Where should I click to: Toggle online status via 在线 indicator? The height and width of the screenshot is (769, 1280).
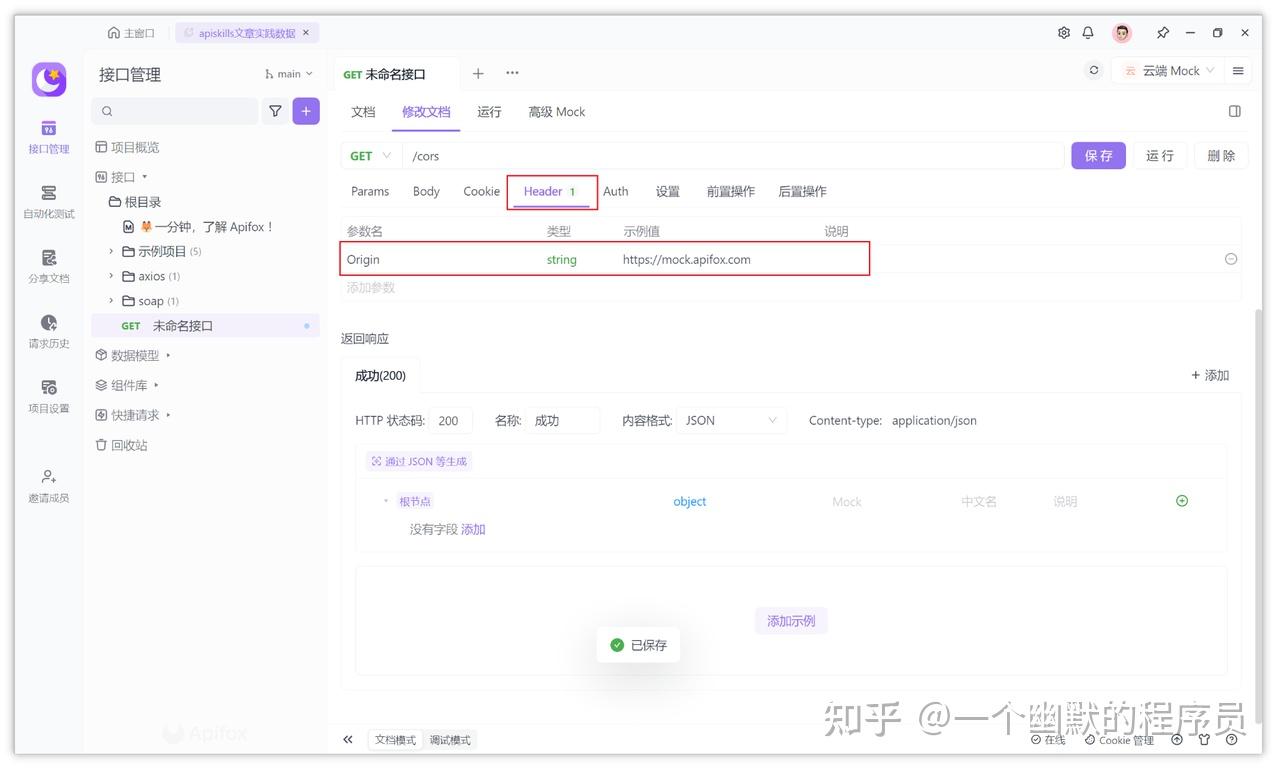click(x=1048, y=740)
